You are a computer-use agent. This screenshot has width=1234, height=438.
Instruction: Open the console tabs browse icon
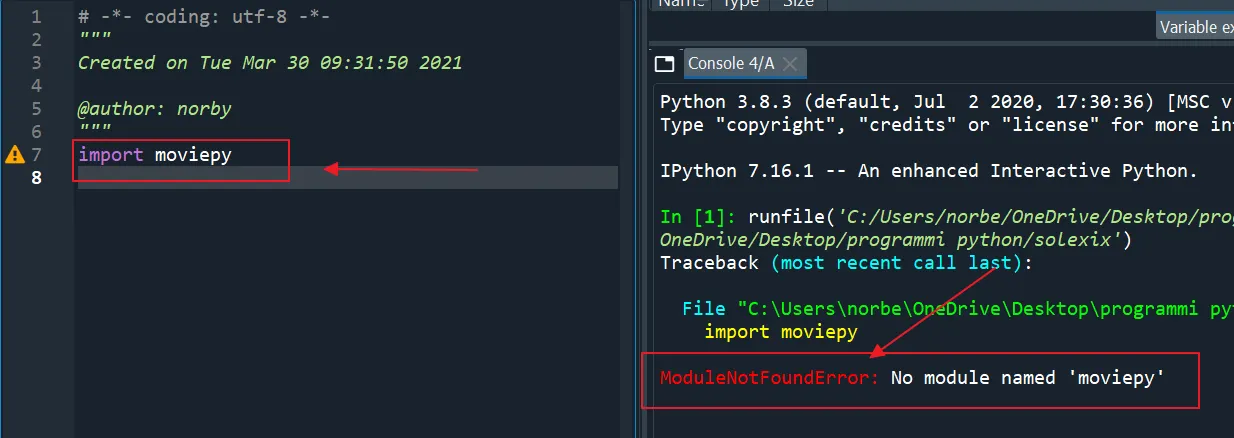[664, 64]
